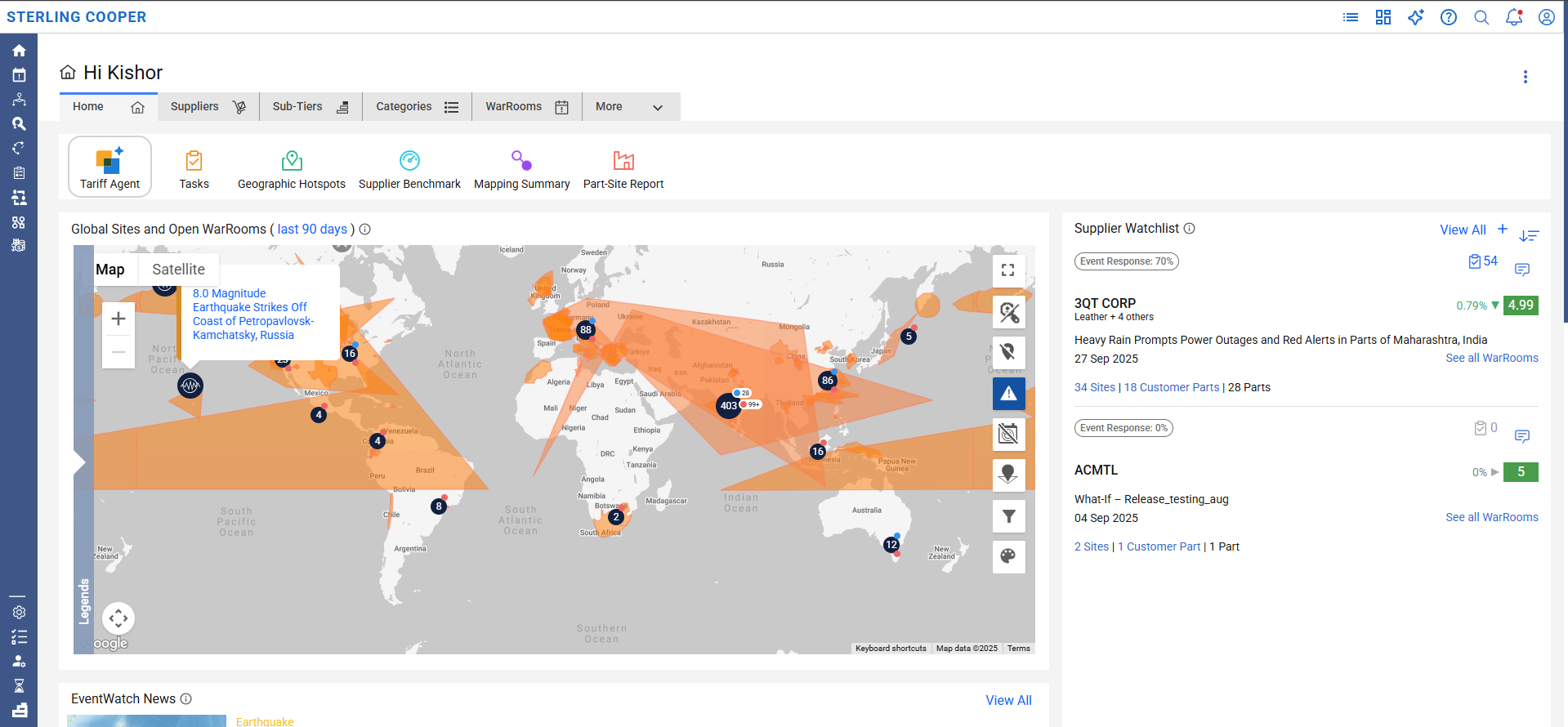The width and height of the screenshot is (1568, 727).
Task: See all WarRooms for ACMTL
Action: (1491, 517)
